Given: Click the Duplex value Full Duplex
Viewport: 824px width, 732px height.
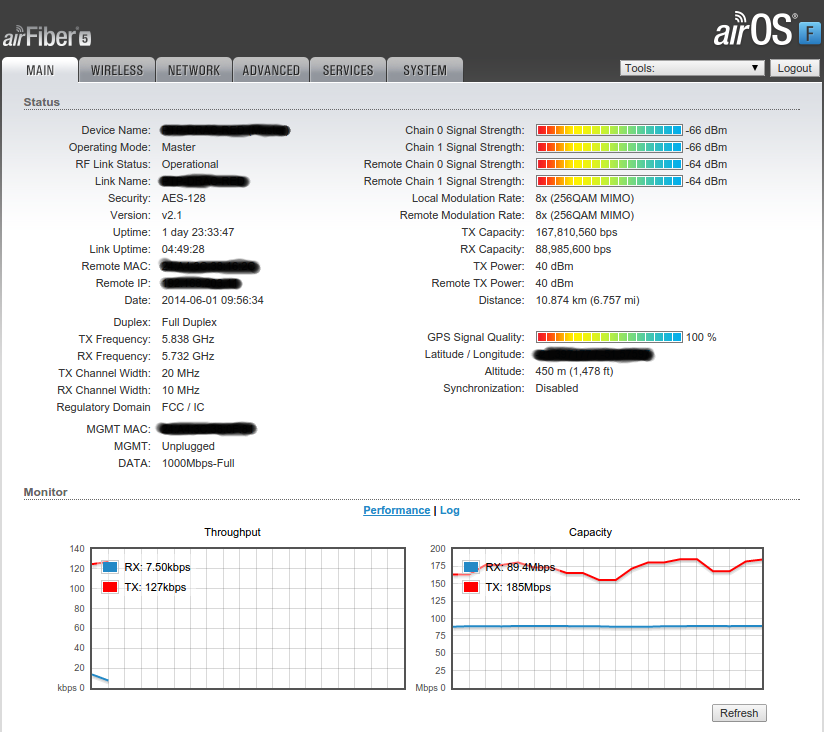Looking at the screenshot, I should (189, 322).
